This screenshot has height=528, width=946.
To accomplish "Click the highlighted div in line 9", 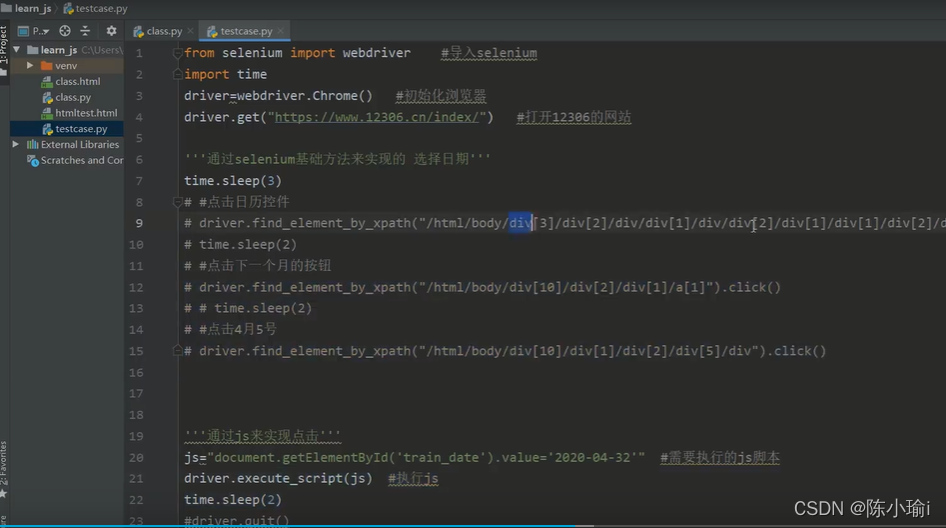I will pyautogui.click(x=520, y=223).
